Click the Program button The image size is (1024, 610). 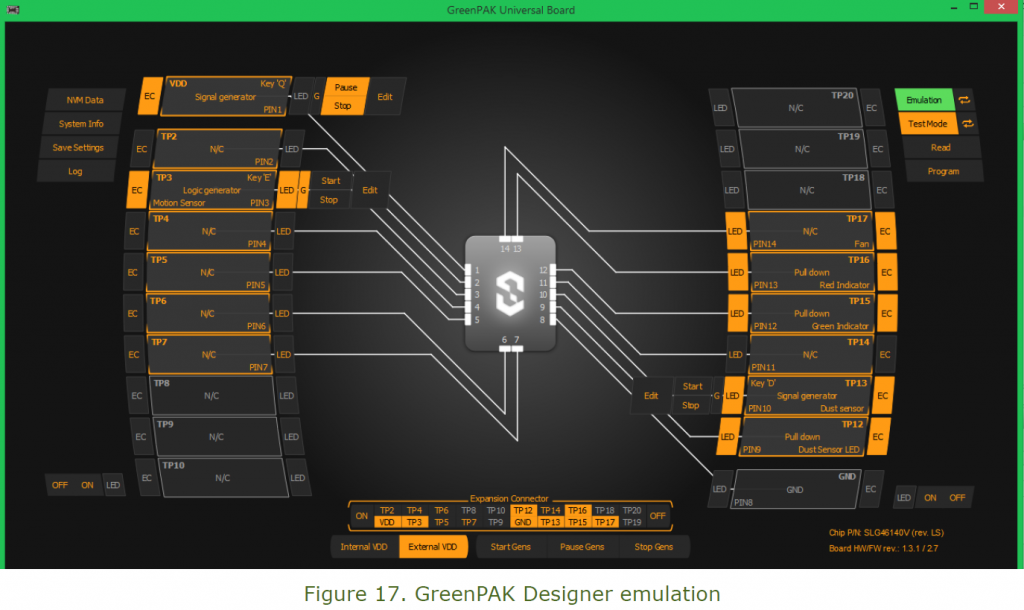[941, 171]
